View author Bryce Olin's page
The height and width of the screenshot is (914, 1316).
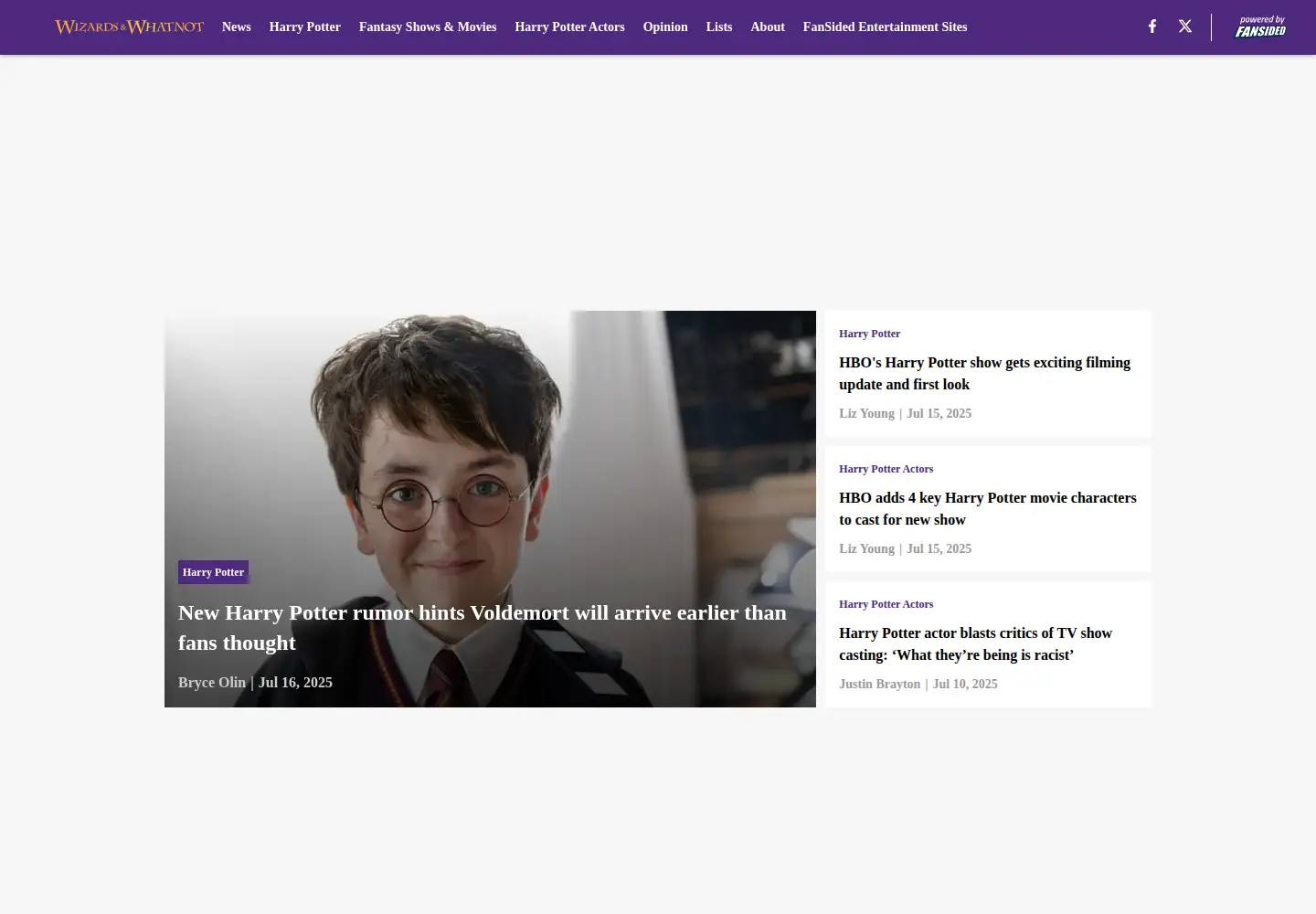(212, 683)
